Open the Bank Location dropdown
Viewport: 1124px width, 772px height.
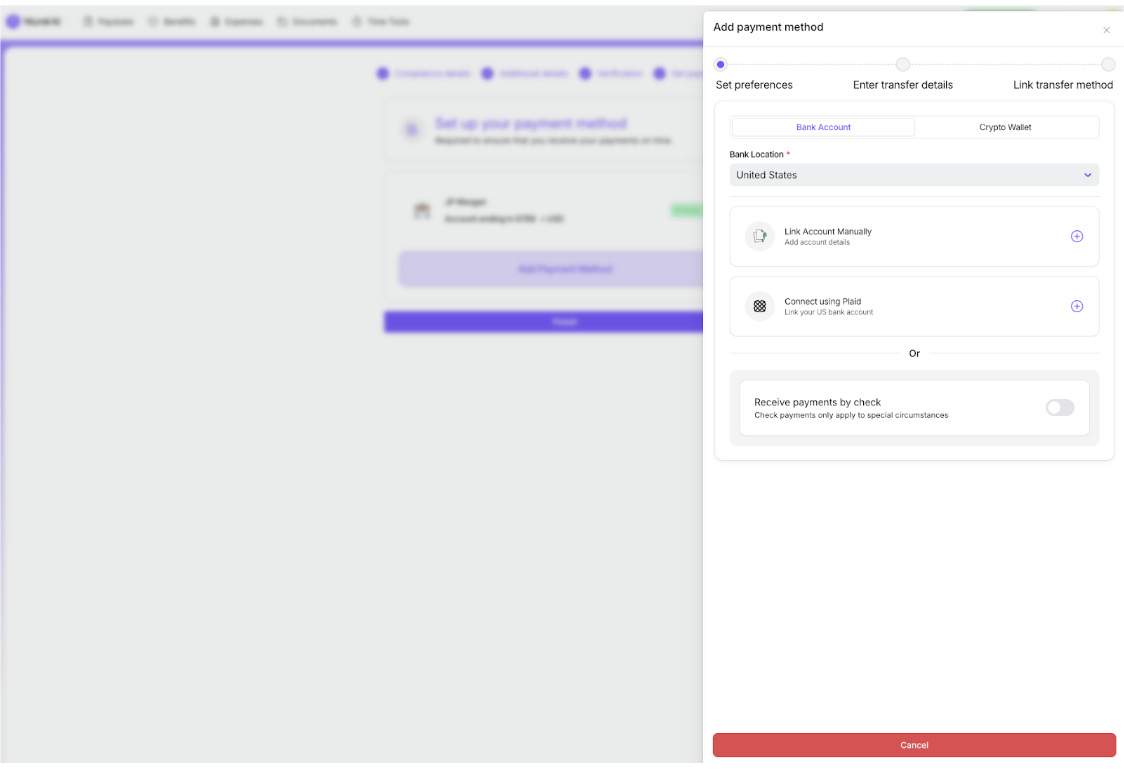point(914,175)
